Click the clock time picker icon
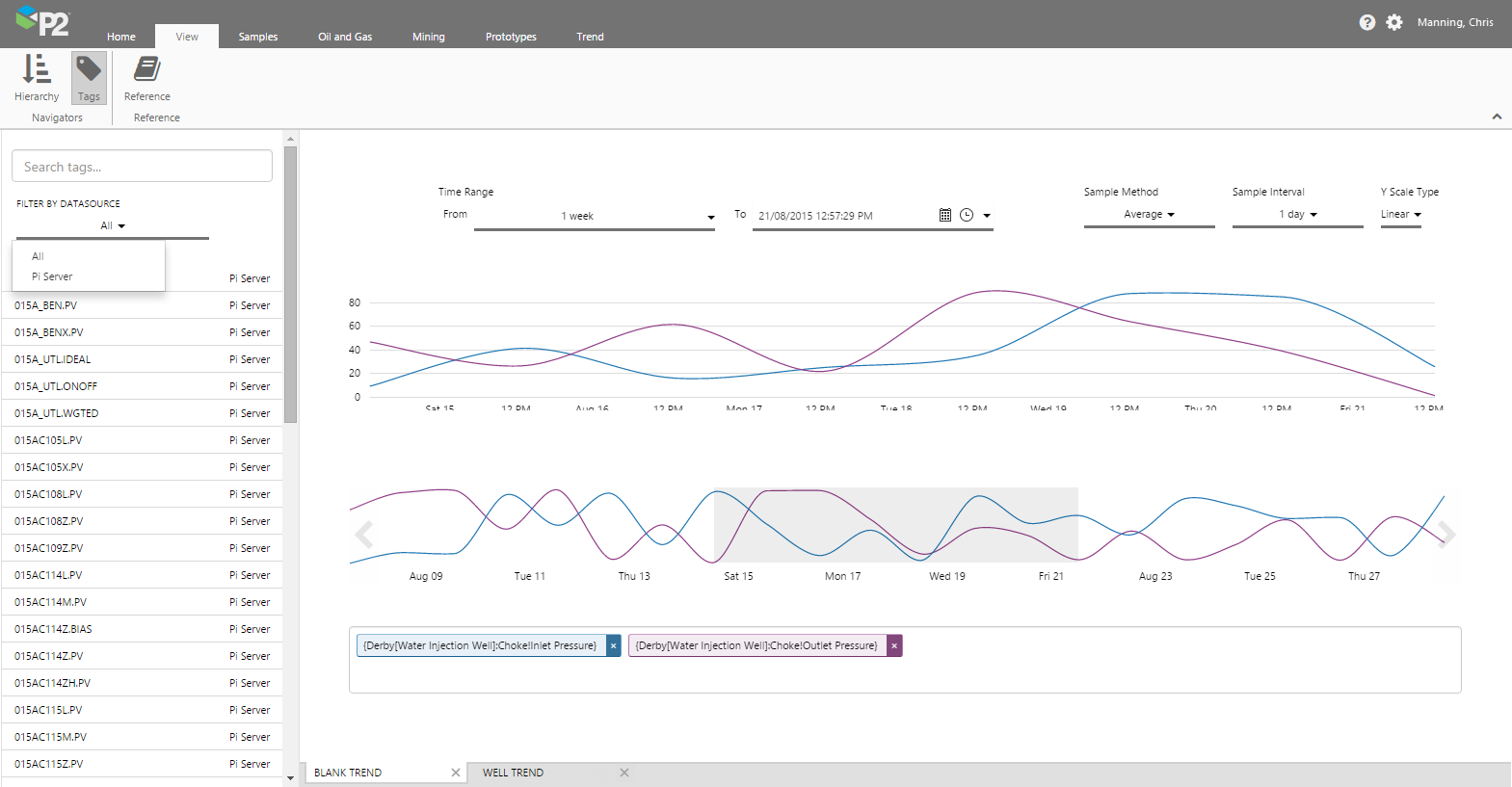The height and width of the screenshot is (787, 1512). tap(967, 216)
